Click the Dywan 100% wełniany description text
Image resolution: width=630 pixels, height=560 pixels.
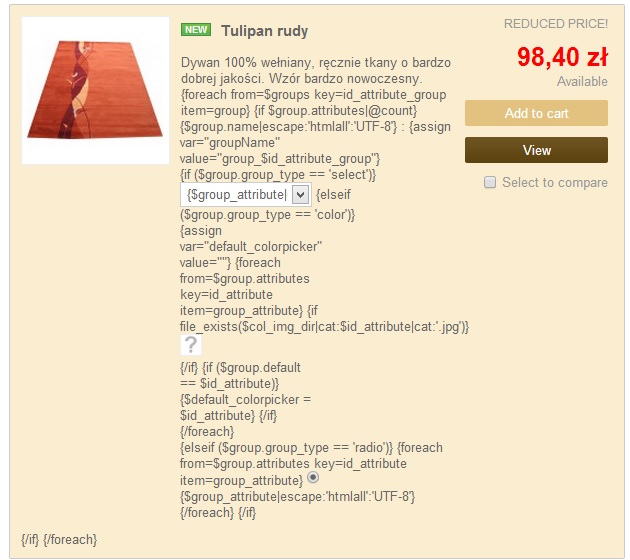(316, 71)
